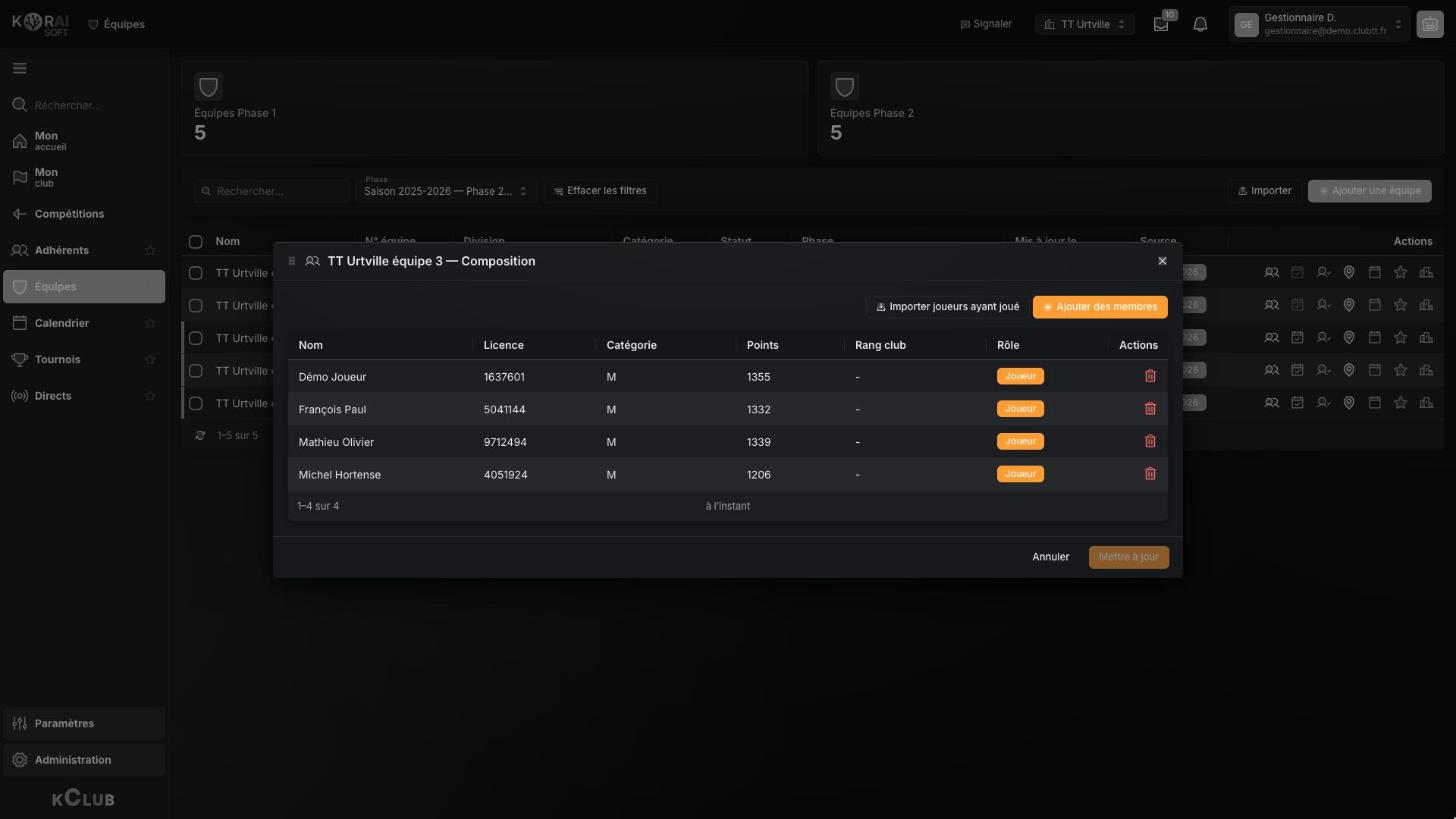Open the Administration section

pos(84,760)
